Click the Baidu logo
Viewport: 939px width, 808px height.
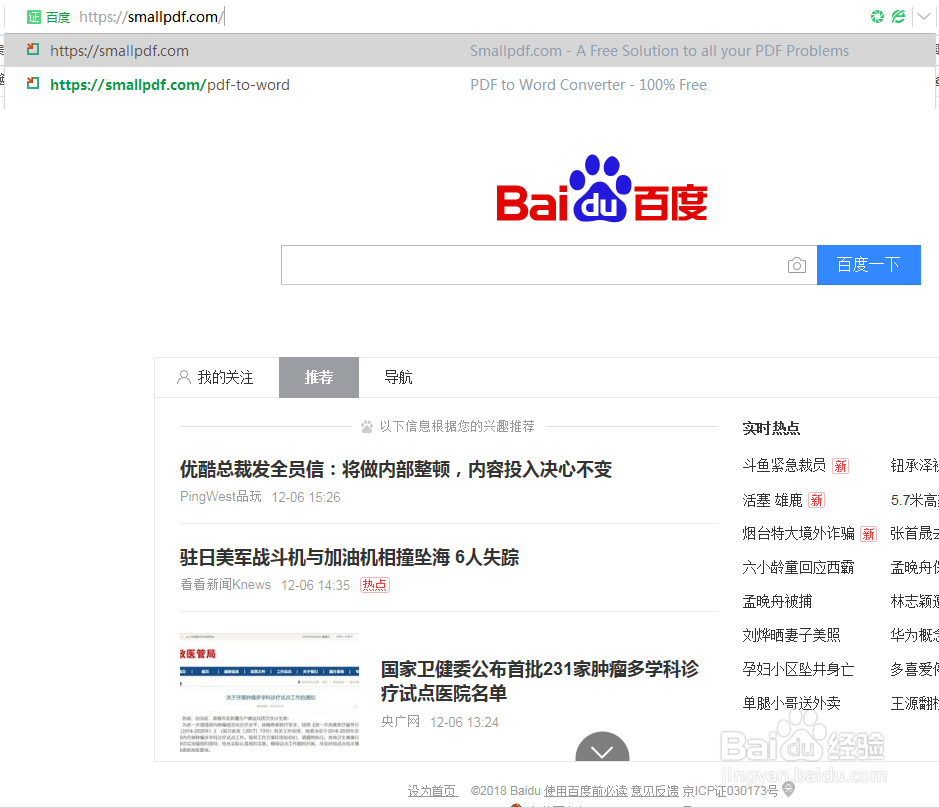click(x=602, y=189)
